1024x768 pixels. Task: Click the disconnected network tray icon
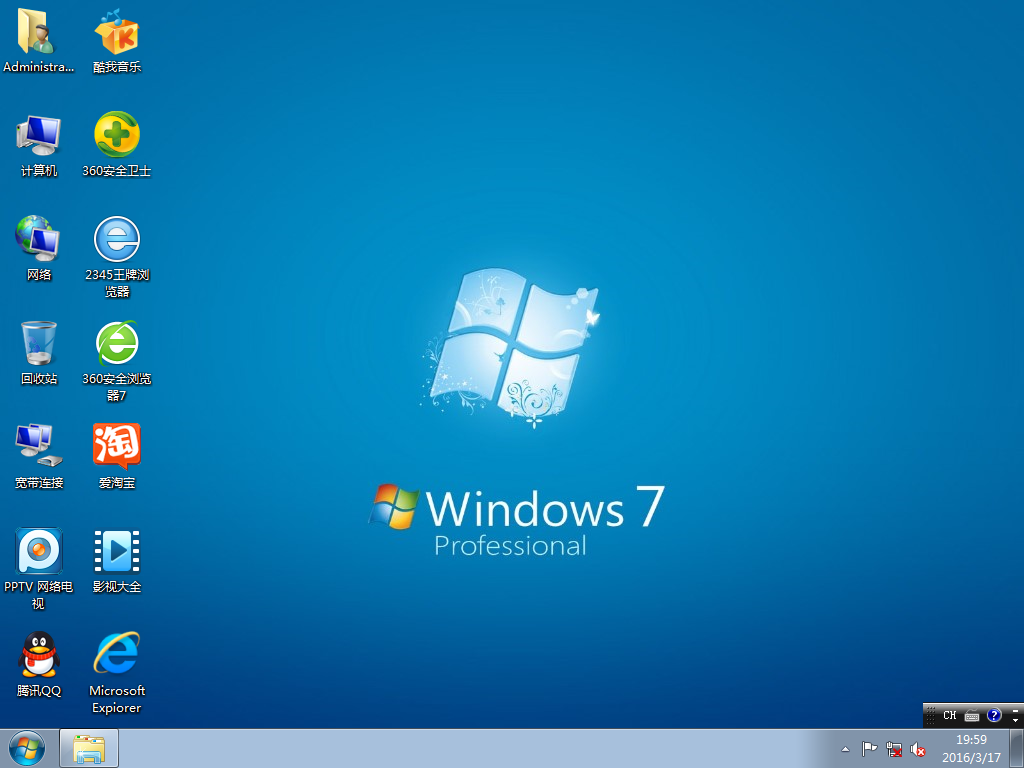tap(893, 749)
